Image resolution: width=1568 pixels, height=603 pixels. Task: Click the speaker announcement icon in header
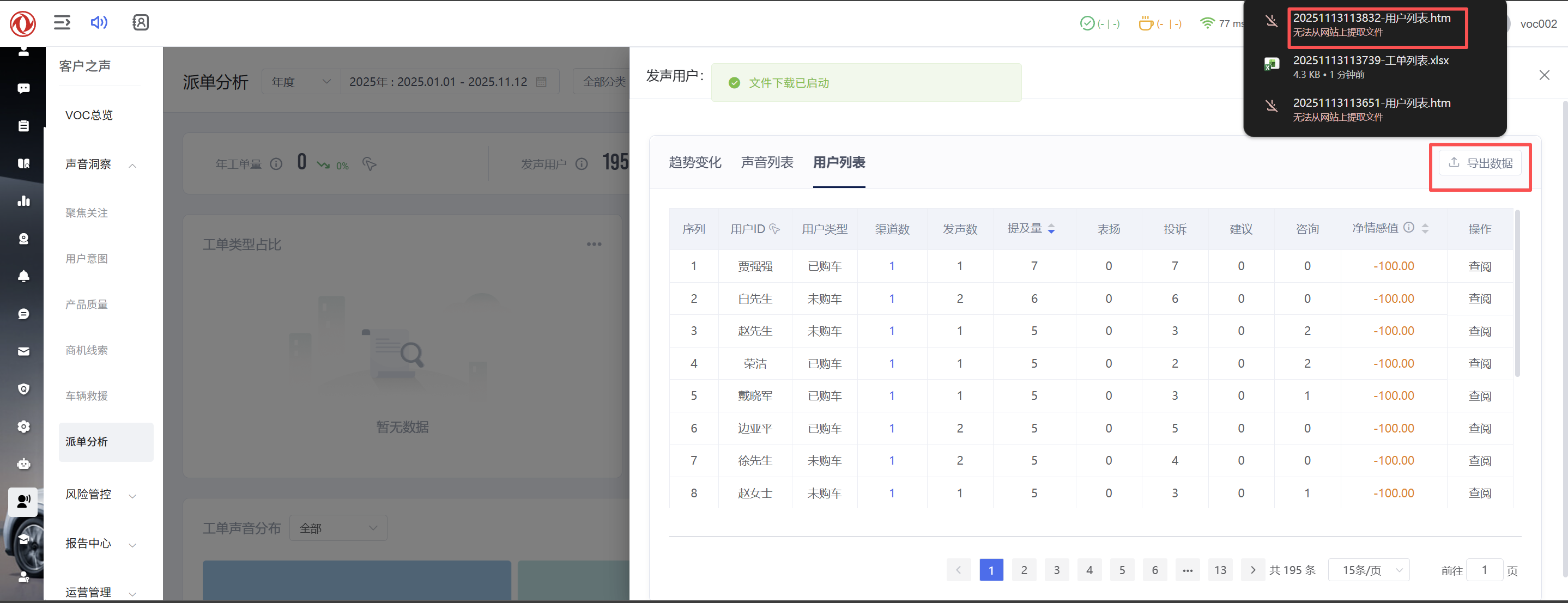[99, 22]
